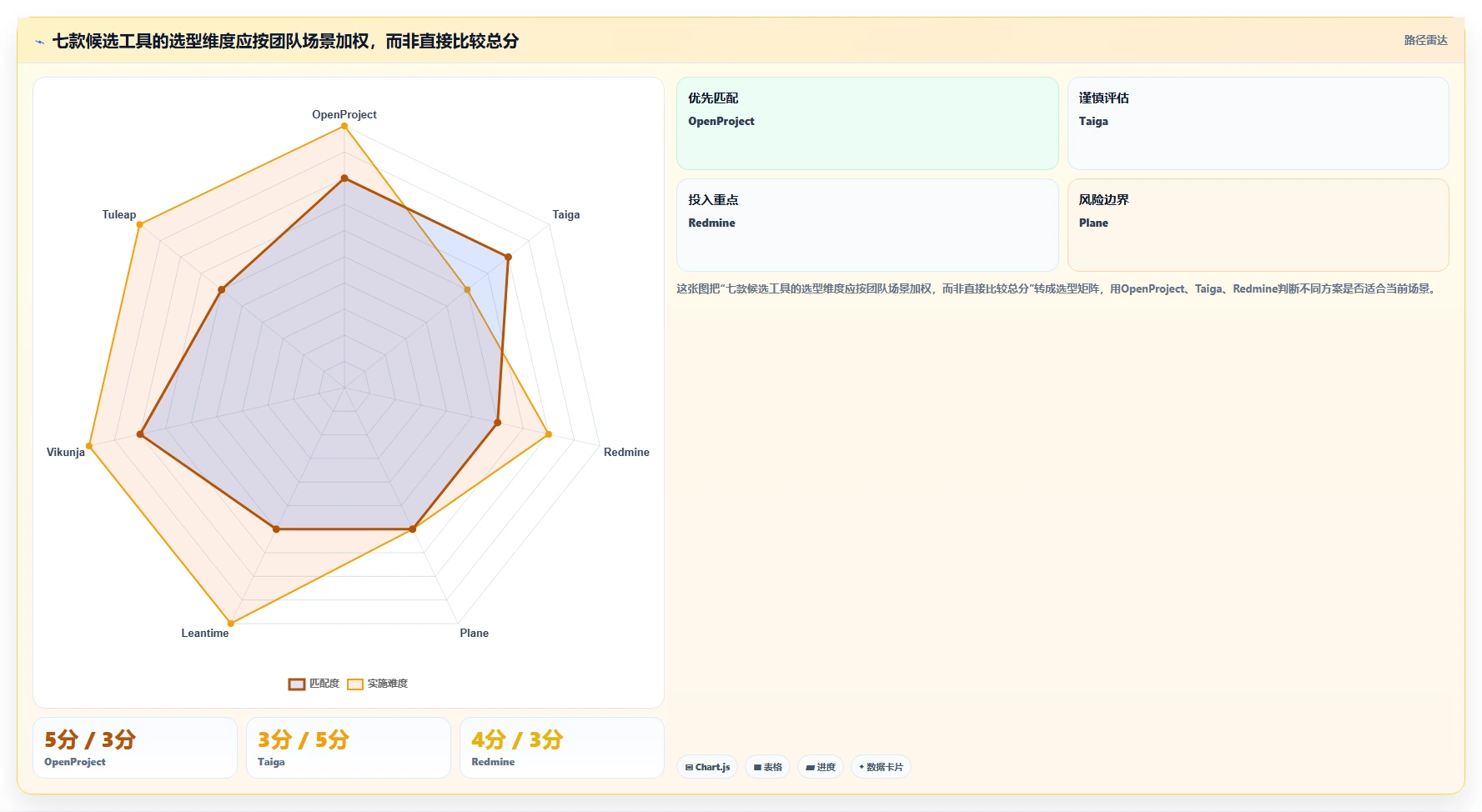Click the small icon before the header title
This screenshot has width=1482, height=812.
(x=39, y=42)
